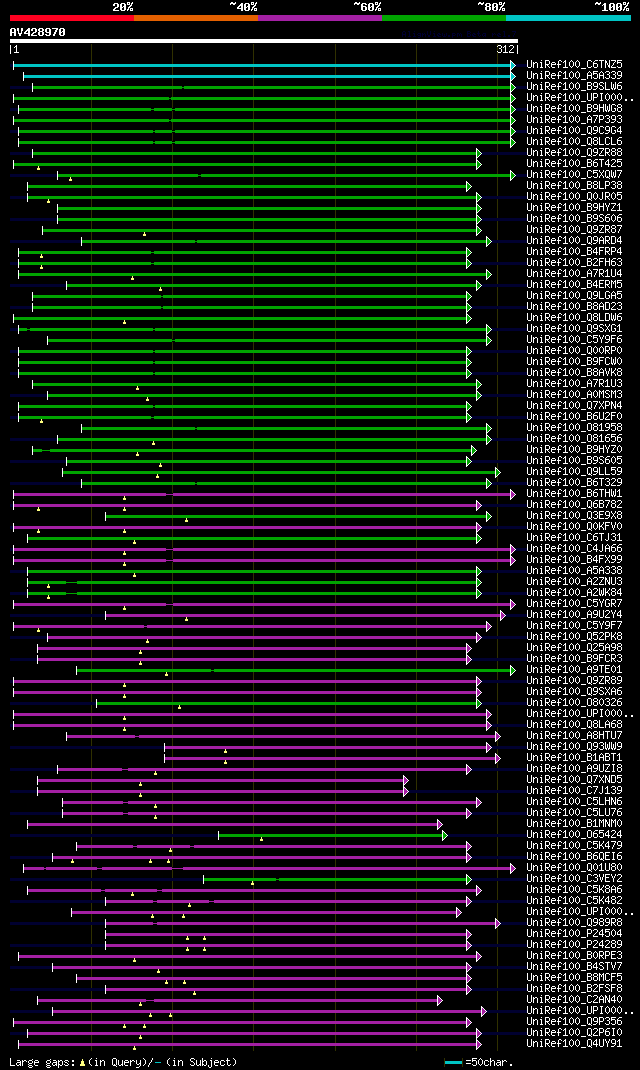
Task: Open hit UniRef100_A0MSM3
Action: coord(574,395)
